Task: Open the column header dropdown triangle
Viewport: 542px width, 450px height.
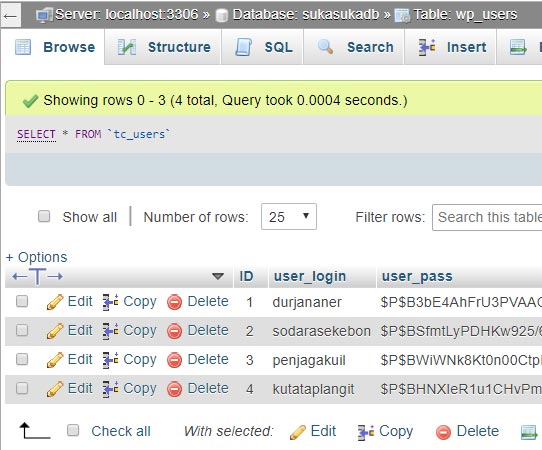Action: coord(218,276)
